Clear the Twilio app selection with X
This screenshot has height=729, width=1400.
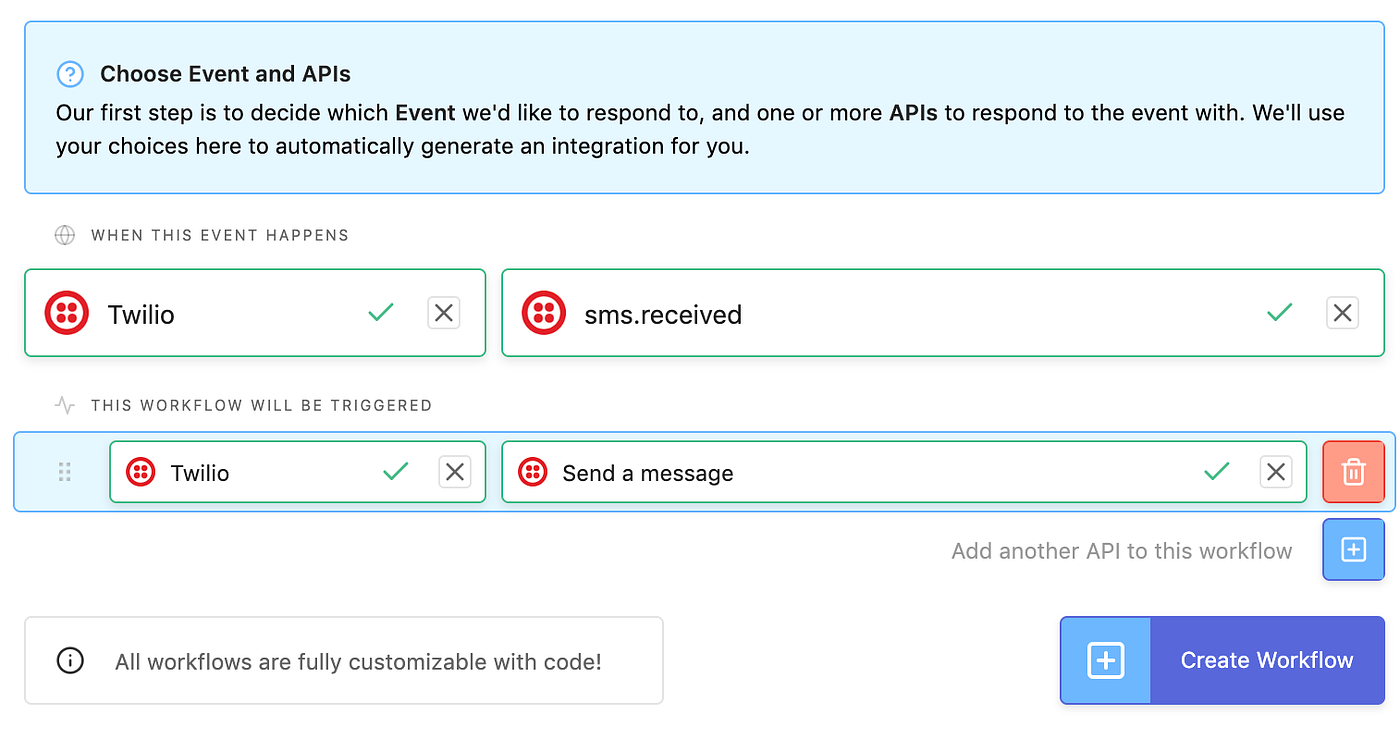pyautogui.click(x=443, y=312)
